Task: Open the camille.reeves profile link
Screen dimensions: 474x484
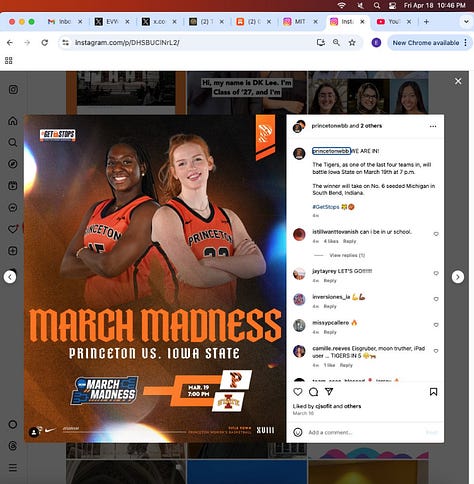Action: 330,348
